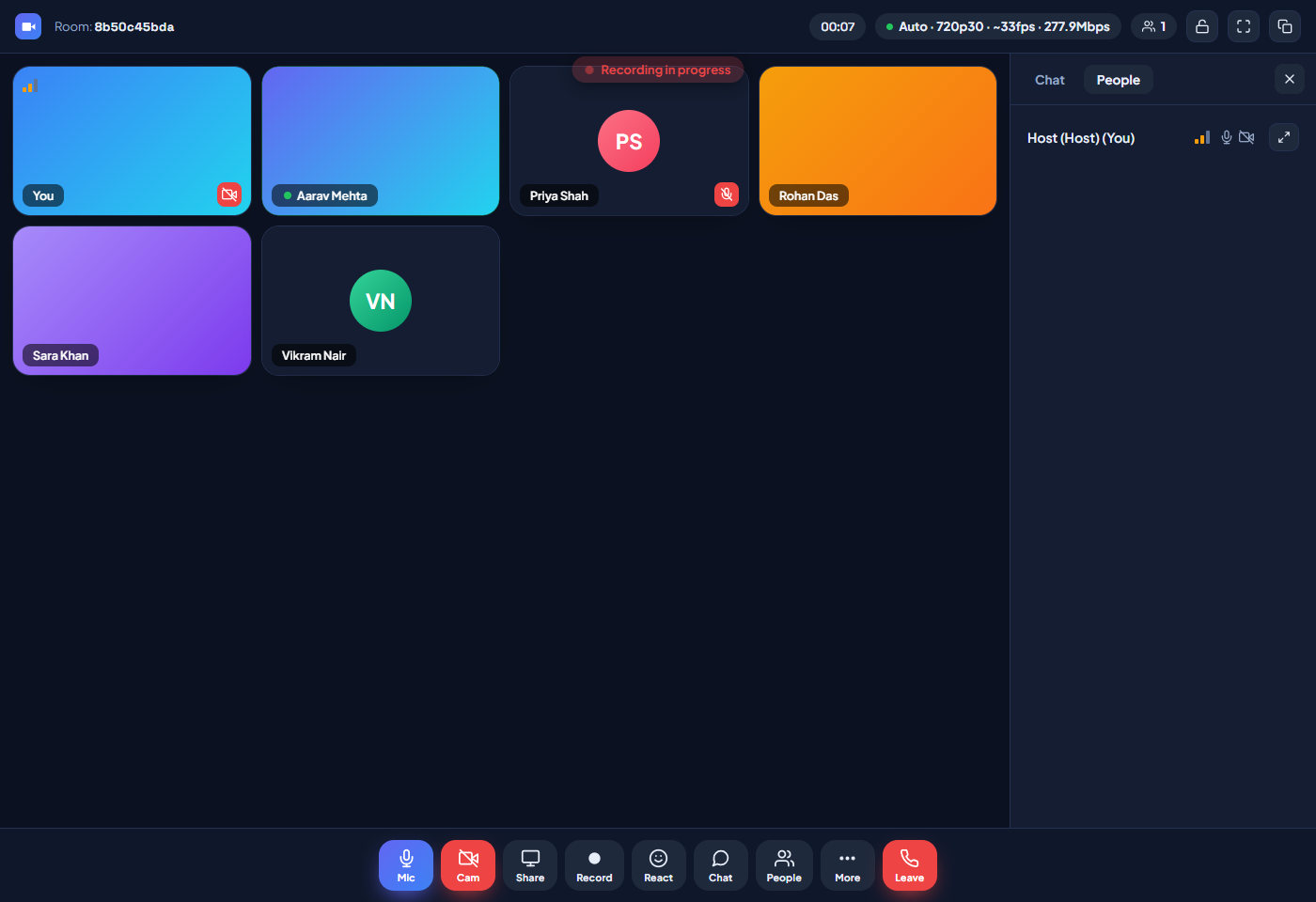Image resolution: width=1316 pixels, height=902 pixels.
Task: Open the More options menu
Action: coord(848,865)
